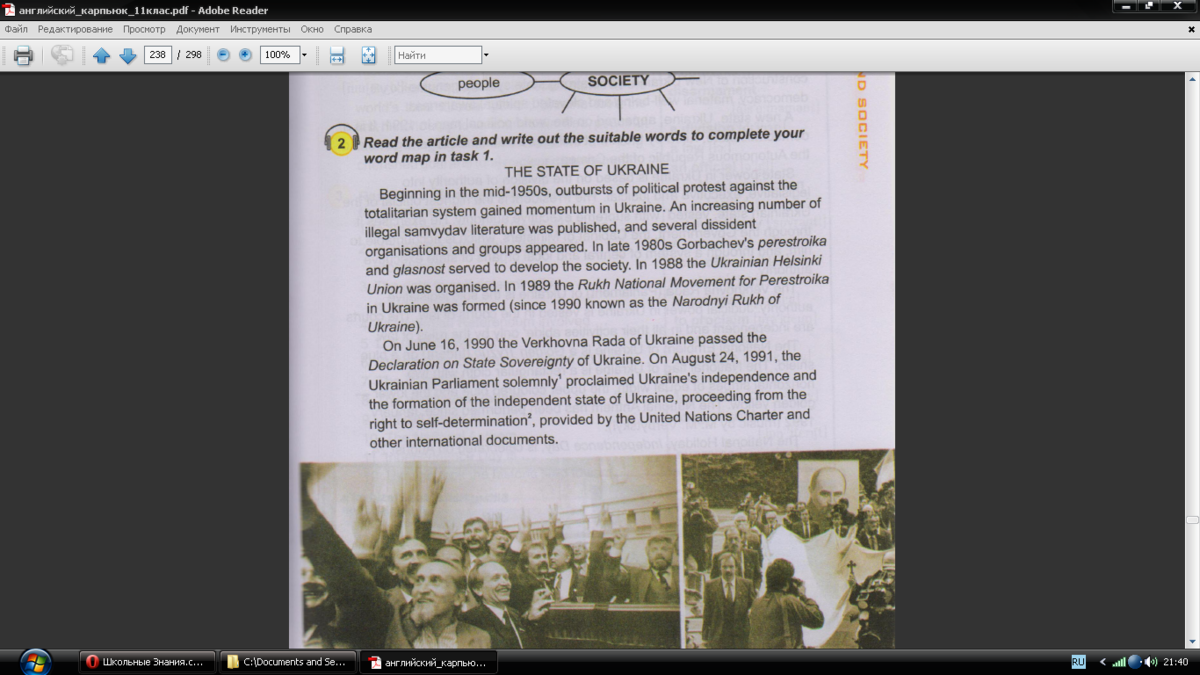Open the Просмотр menu
Viewport: 1200px width, 675px height.
(144, 29)
